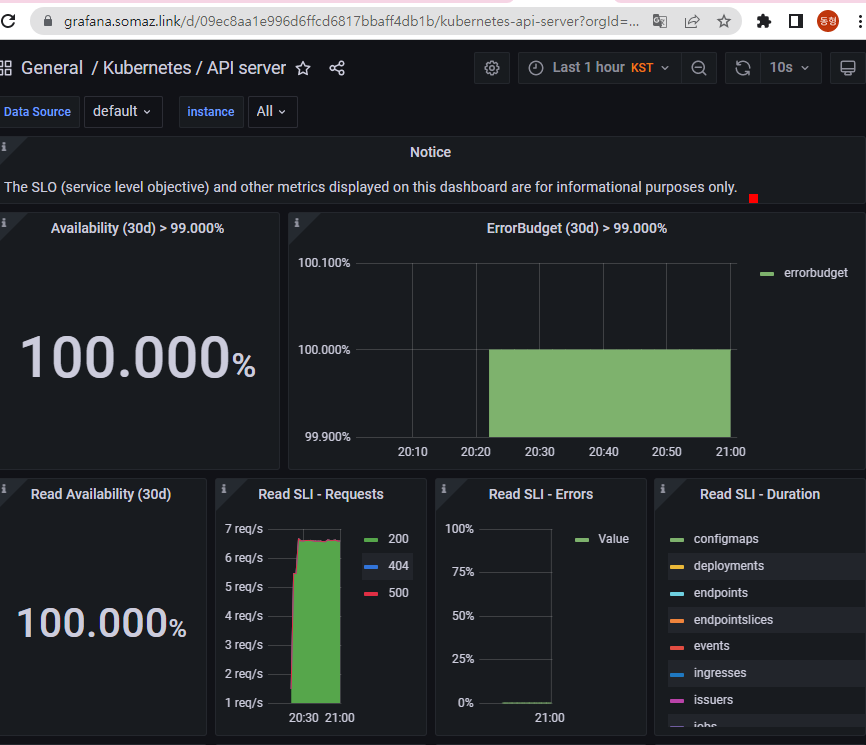Change color of the ingresses series swatch
The image size is (866, 745).
pyautogui.click(x=677, y=674)
